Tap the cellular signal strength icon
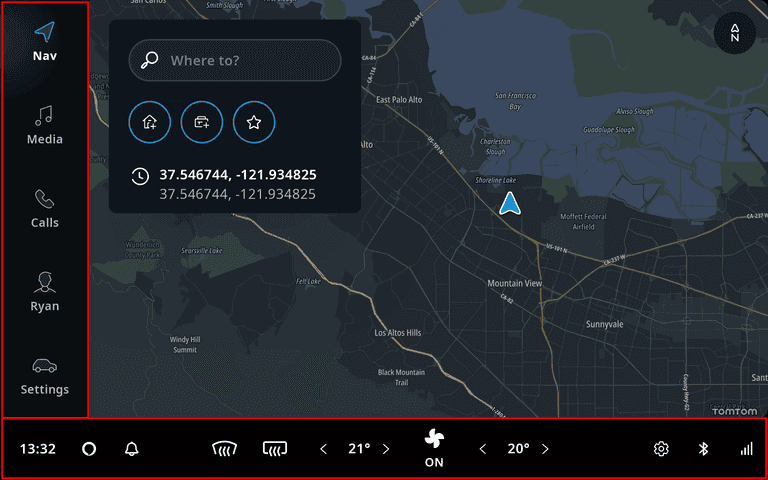768x480 pixels. click(746, 449)
